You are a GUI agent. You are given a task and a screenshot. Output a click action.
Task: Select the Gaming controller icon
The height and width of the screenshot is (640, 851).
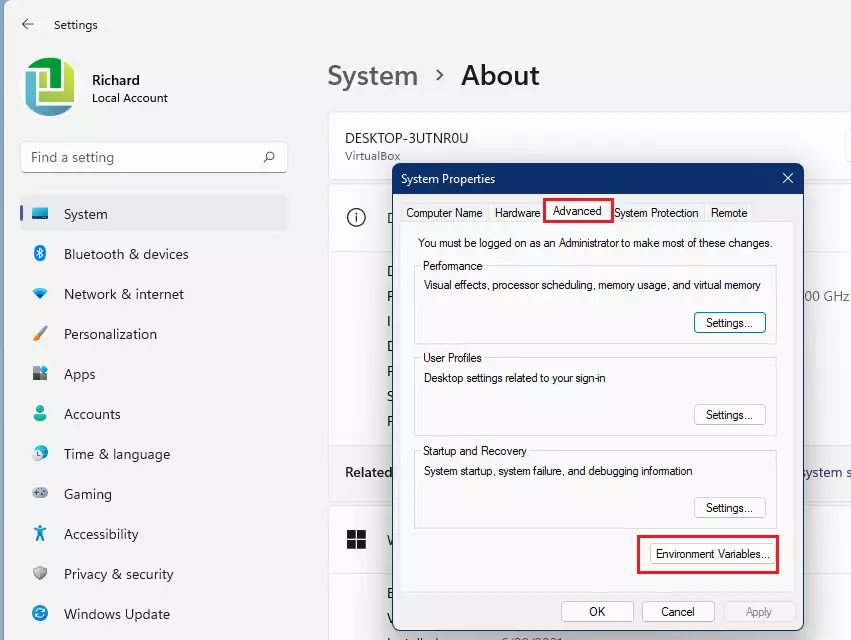click(40, 493)
